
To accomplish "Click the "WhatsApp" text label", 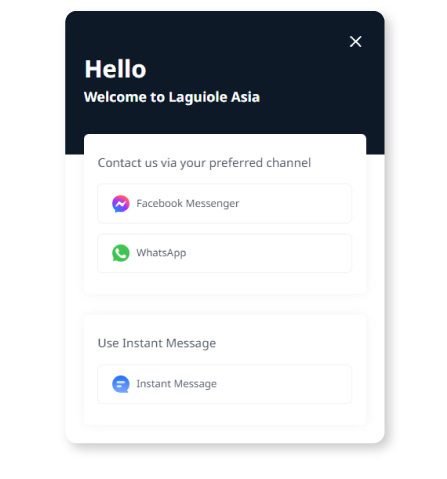I will click(161, 253).
